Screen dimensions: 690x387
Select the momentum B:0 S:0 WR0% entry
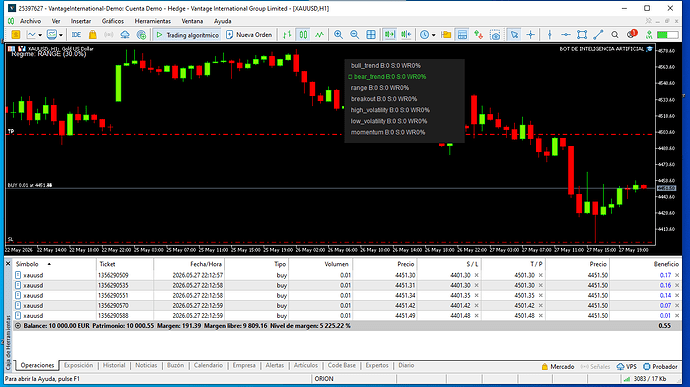[x=388, y=132]
